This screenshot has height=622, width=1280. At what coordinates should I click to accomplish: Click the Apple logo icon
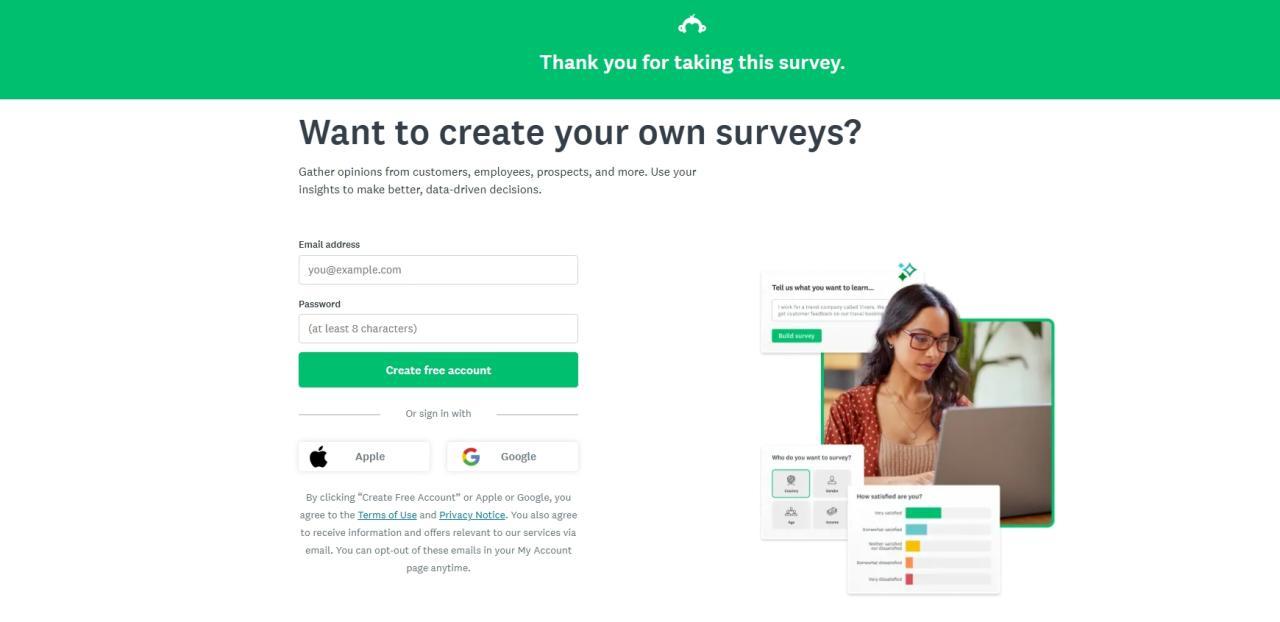pyautogui.click(x=319, y=457)
